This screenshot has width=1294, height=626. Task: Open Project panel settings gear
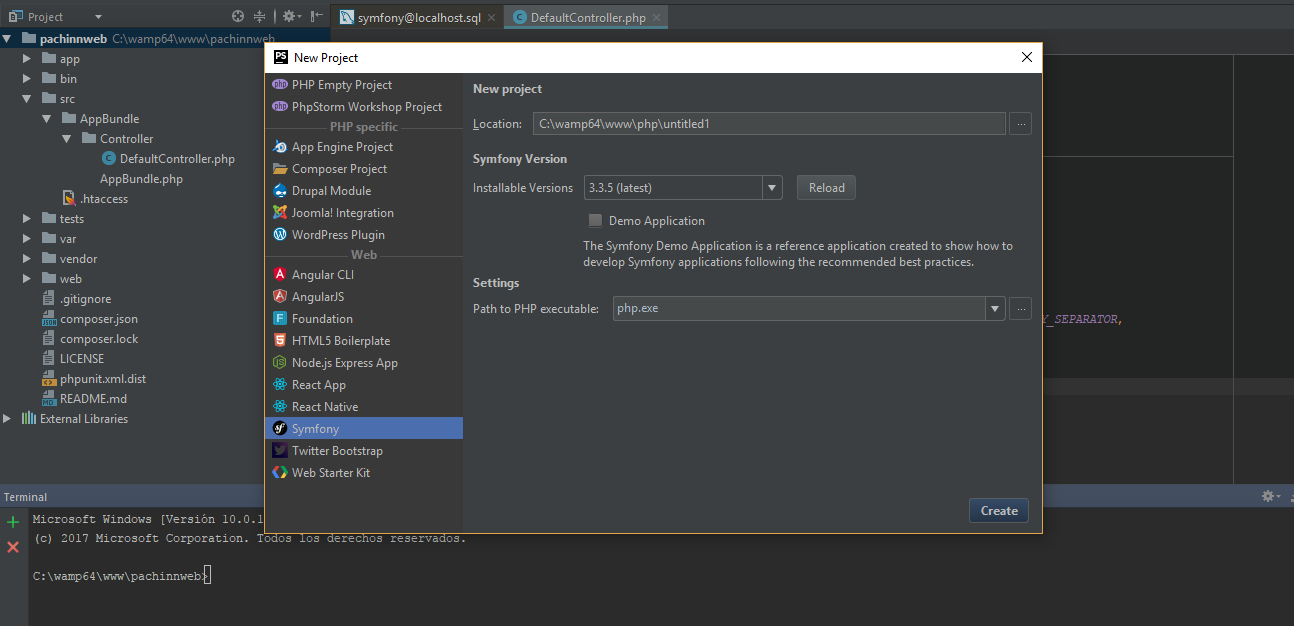(290, 16)
